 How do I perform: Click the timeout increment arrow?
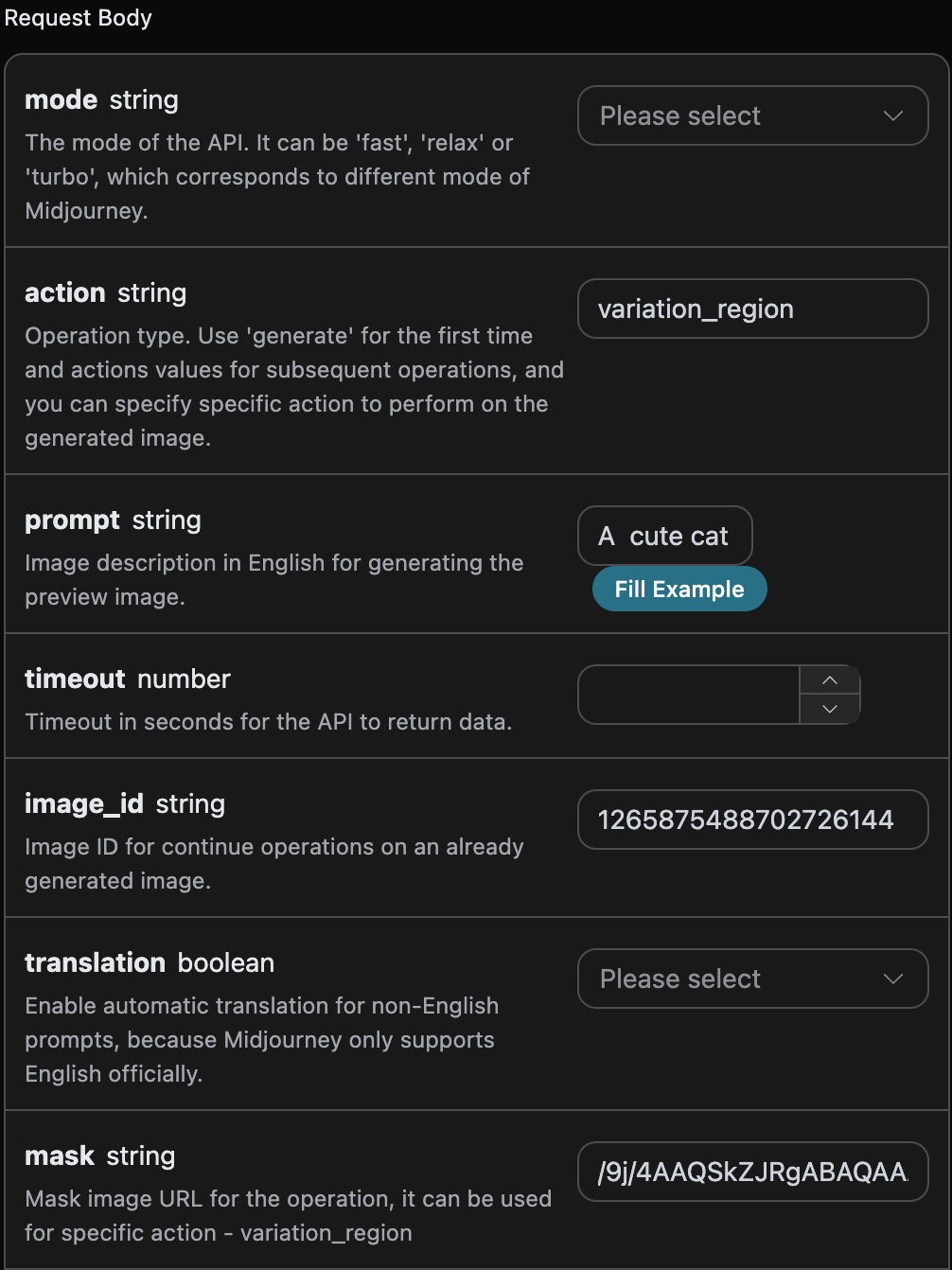pyautogui.click(x=829, y=680)
